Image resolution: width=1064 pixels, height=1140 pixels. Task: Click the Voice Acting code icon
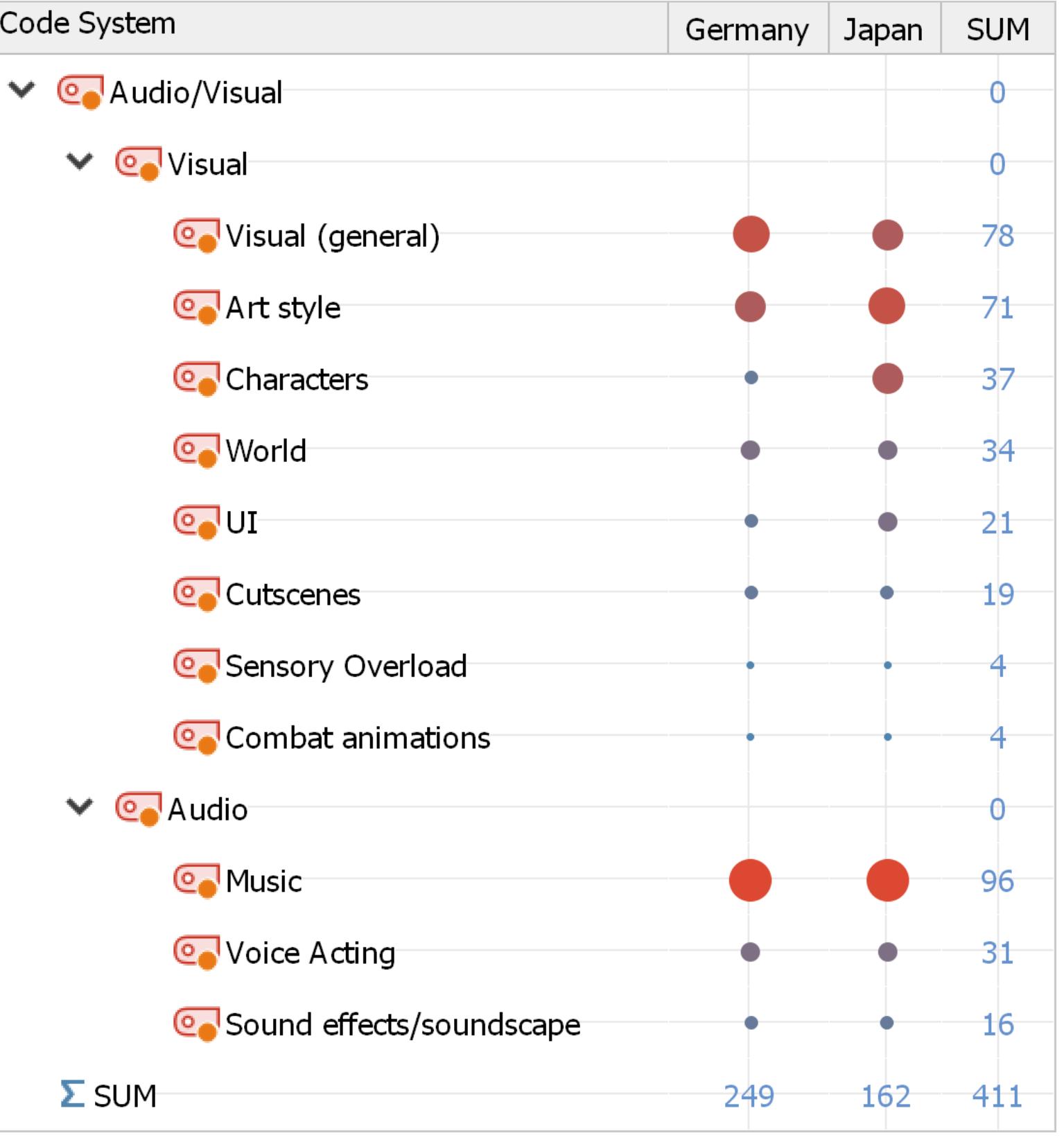click(195, 953)
